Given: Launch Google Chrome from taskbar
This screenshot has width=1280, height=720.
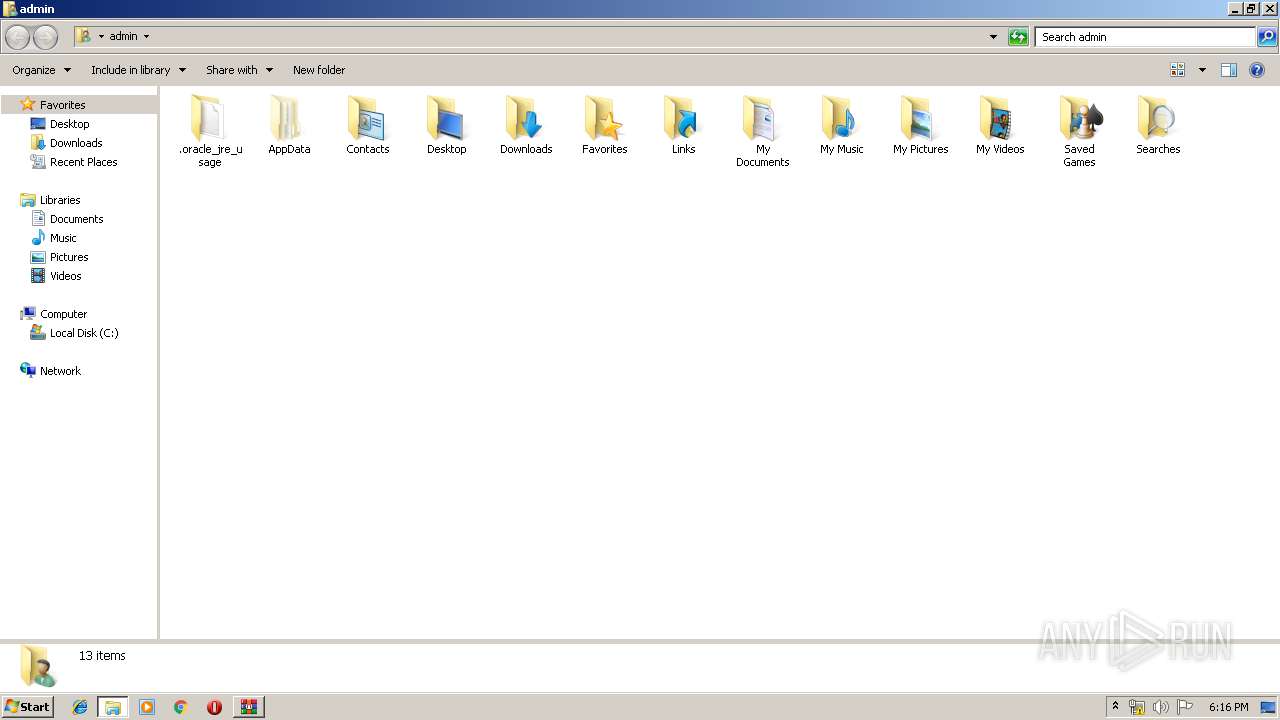Looking at the screenshot, I should tap(181, 707).
